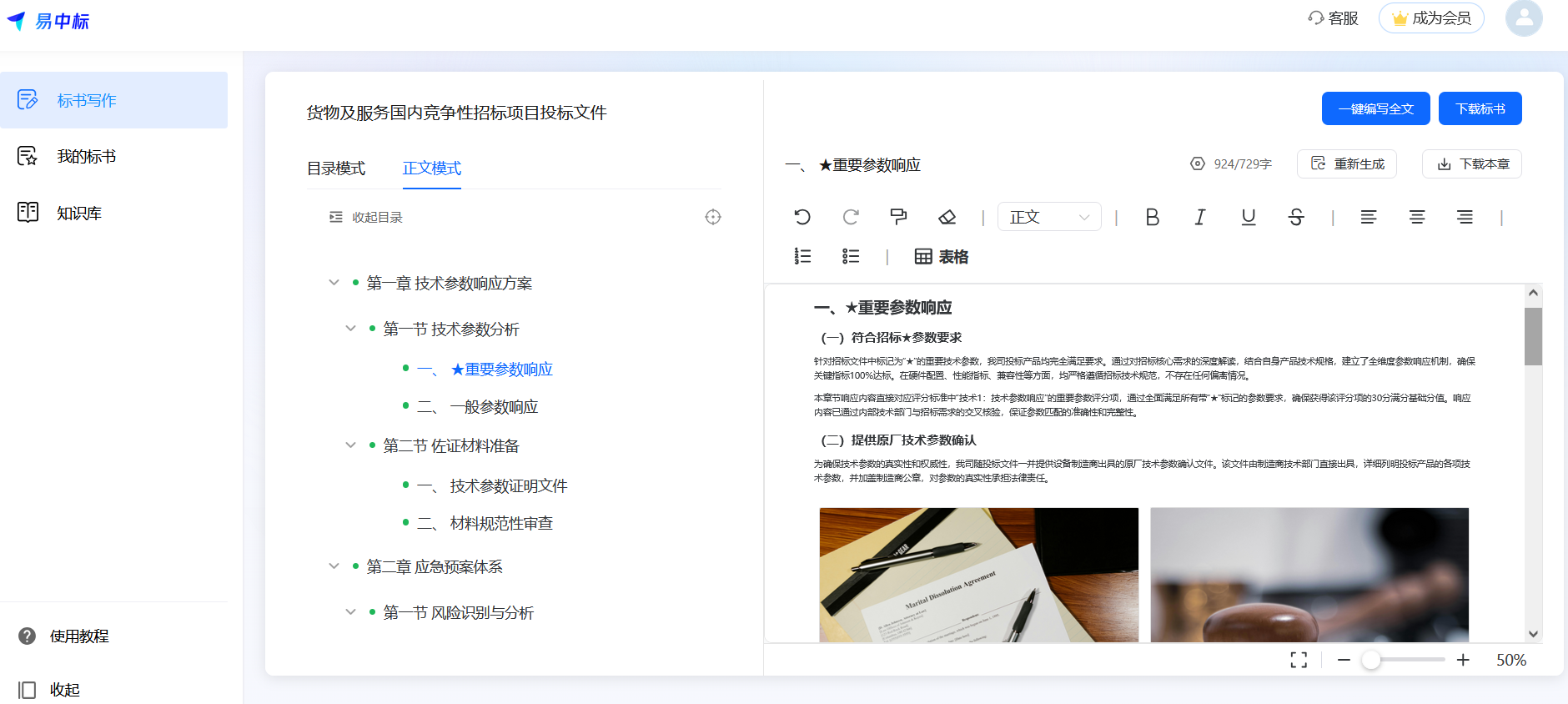This screenshot has width=1568, height=704.
Task: Collapse 第一节 技术参数分析 chevron
Action: pyautogui.click(x=350, y=329)
